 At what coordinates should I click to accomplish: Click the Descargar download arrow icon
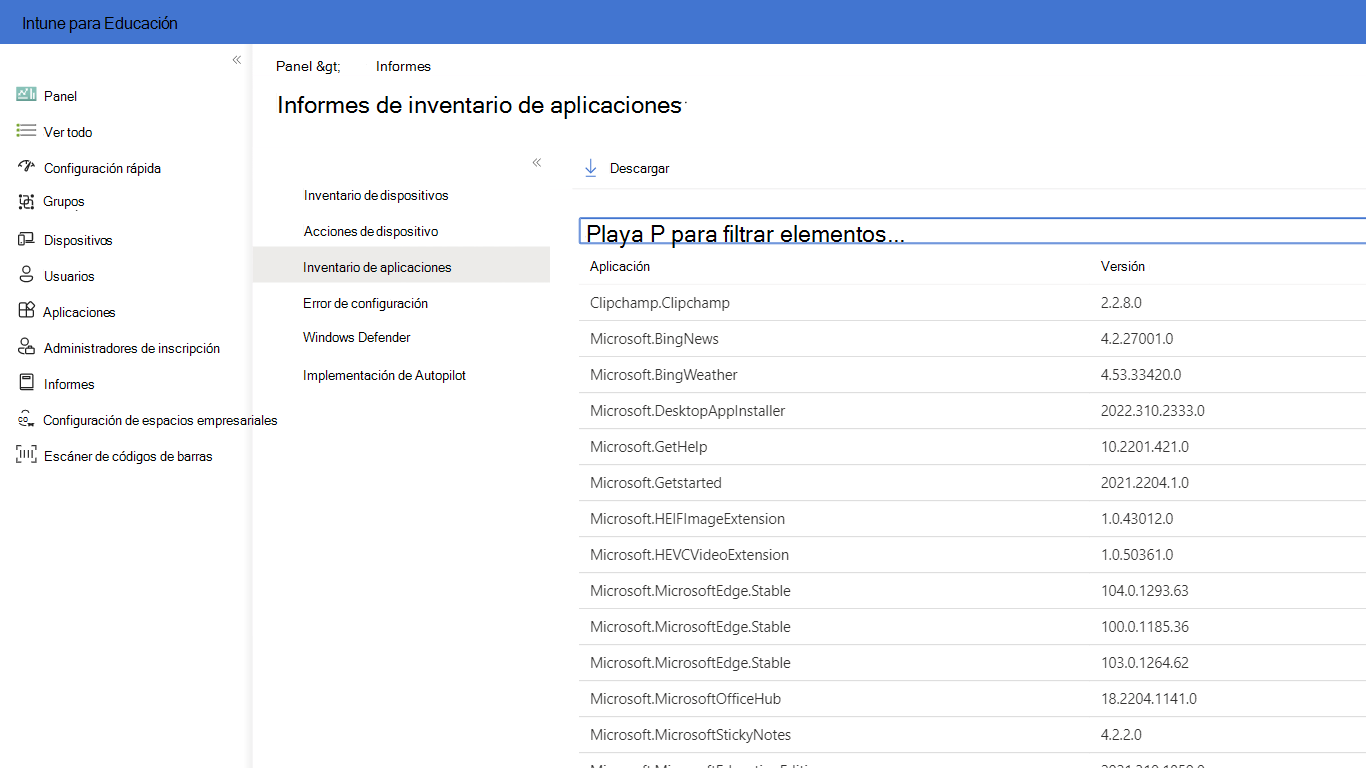[x=590, y=168]
